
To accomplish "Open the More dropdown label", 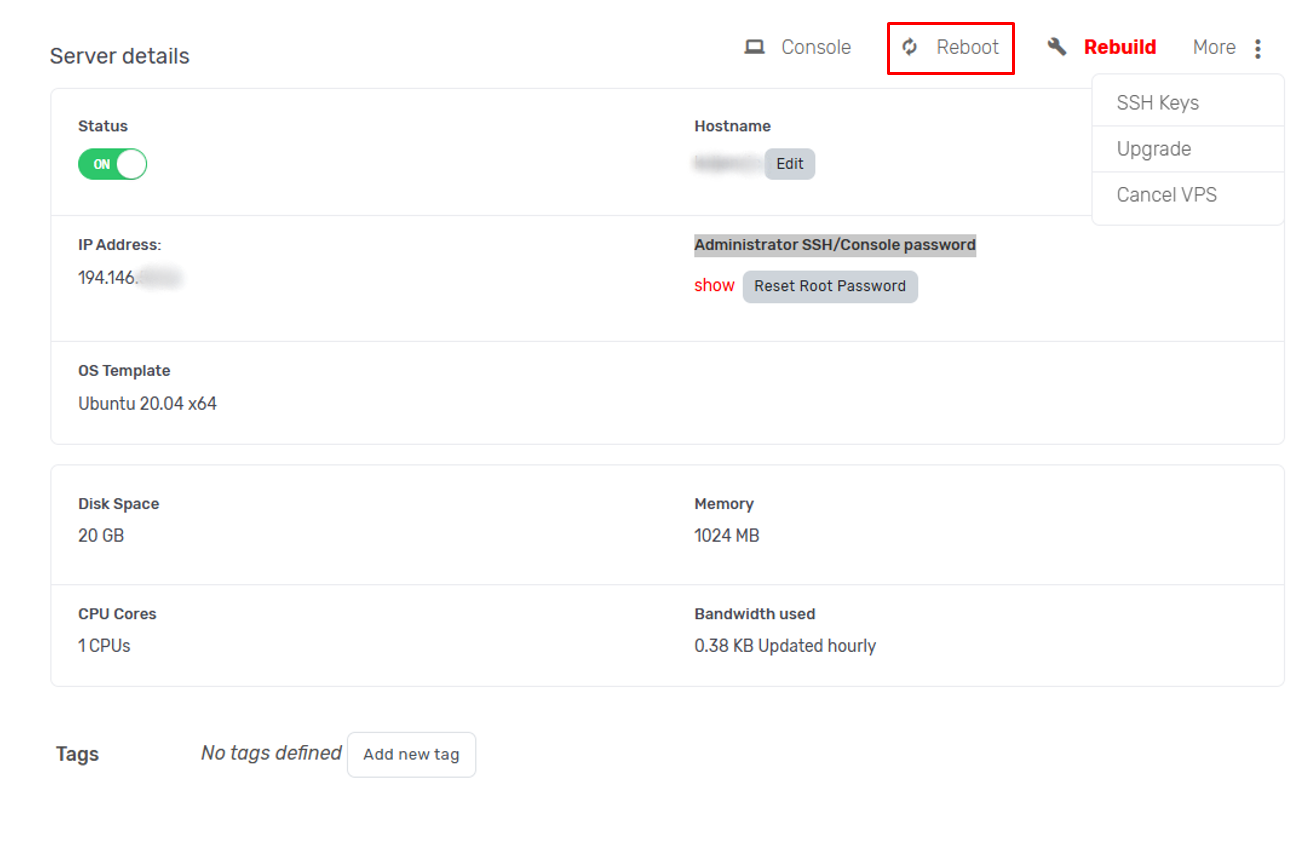I will [1214, 47].
